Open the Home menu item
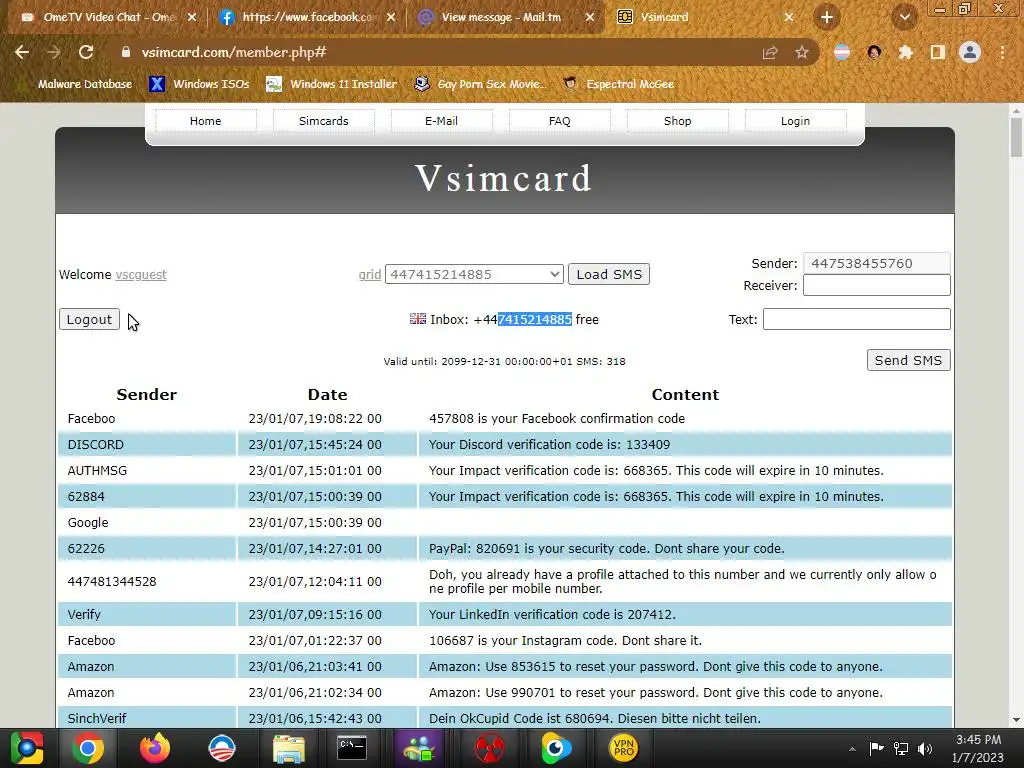 (x=206, y=121)
